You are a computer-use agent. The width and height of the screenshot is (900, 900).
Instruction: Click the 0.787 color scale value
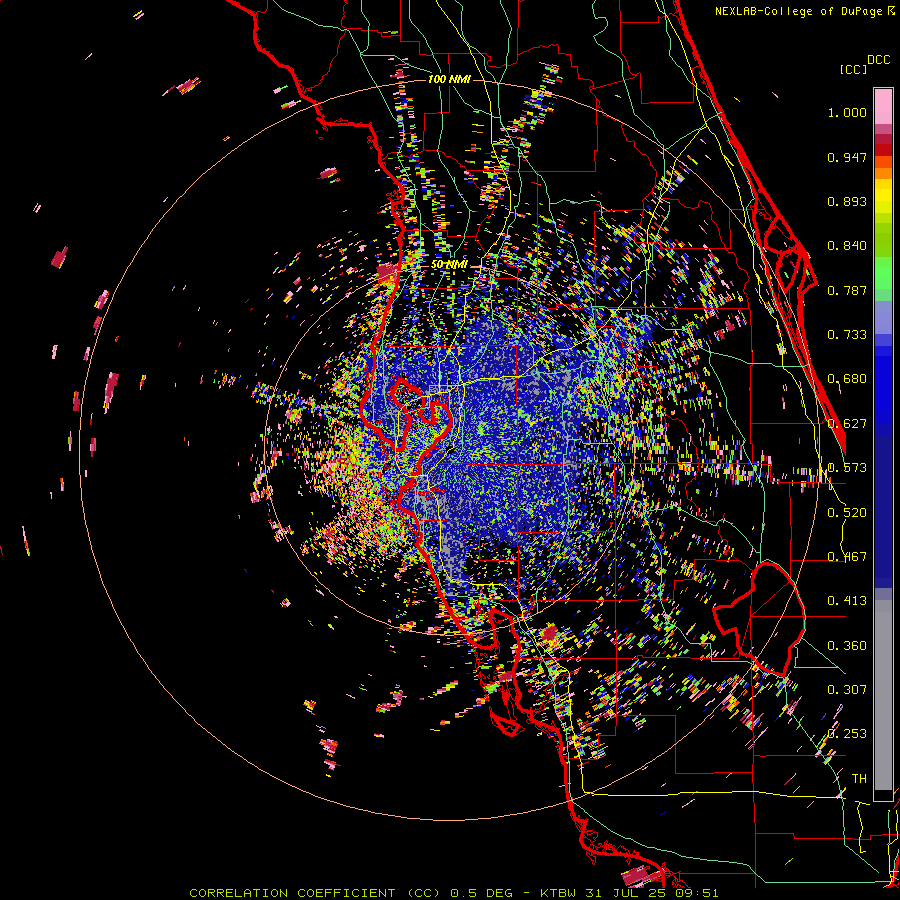847,290
